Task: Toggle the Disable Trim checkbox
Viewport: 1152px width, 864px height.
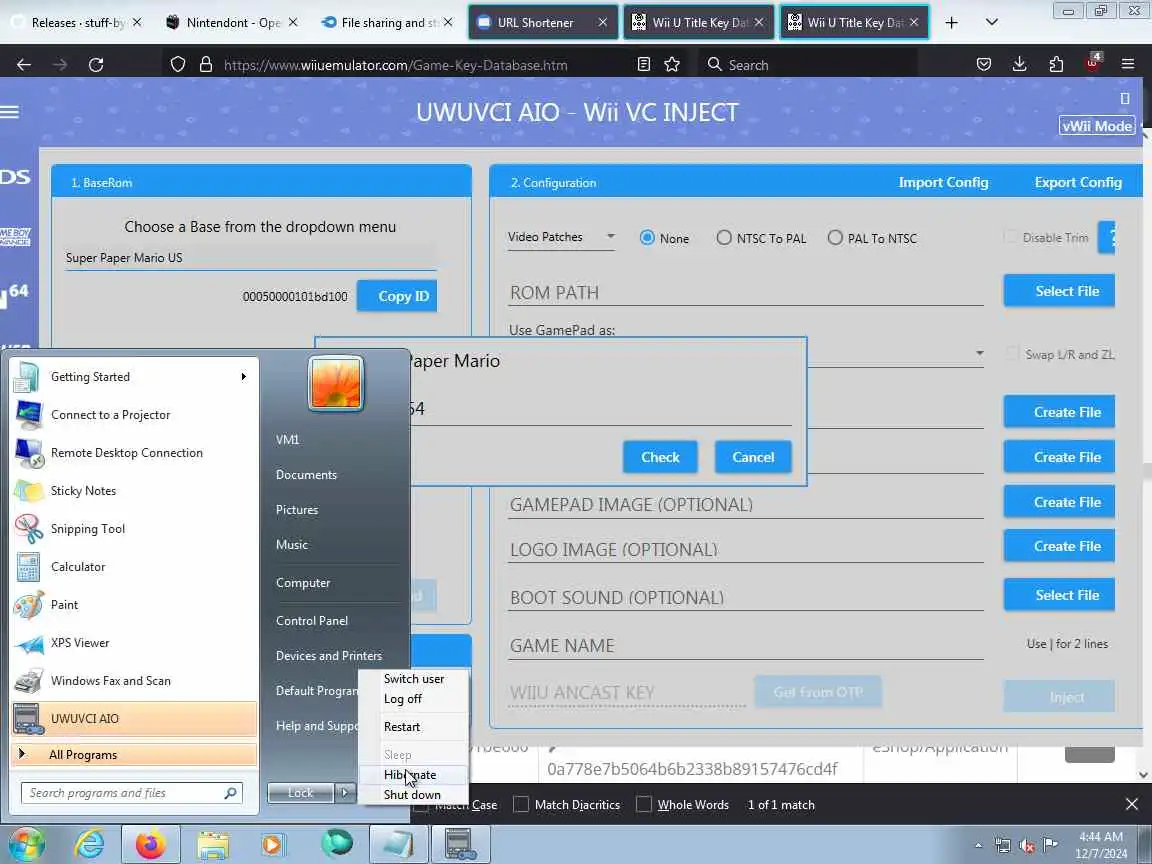Action: click(1011, 237)
